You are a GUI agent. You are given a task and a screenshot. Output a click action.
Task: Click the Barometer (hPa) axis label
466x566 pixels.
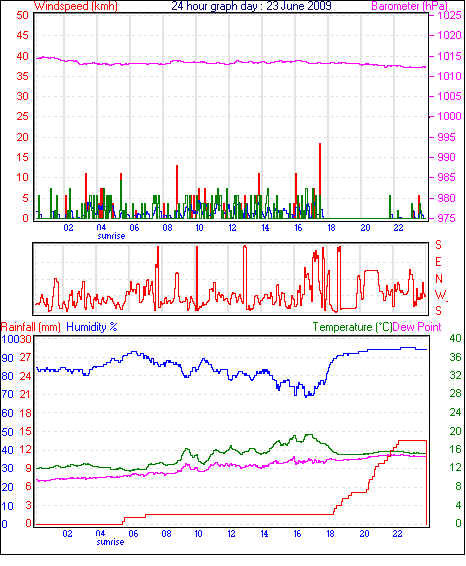coord(409,6)
